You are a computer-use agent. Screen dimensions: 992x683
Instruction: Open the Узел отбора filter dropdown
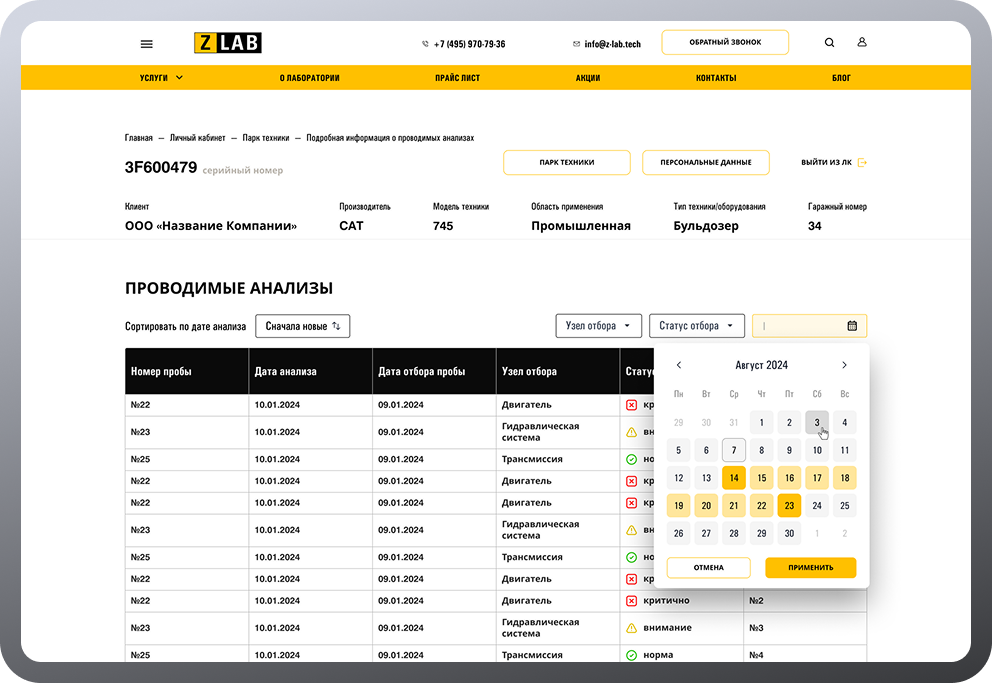599,326
